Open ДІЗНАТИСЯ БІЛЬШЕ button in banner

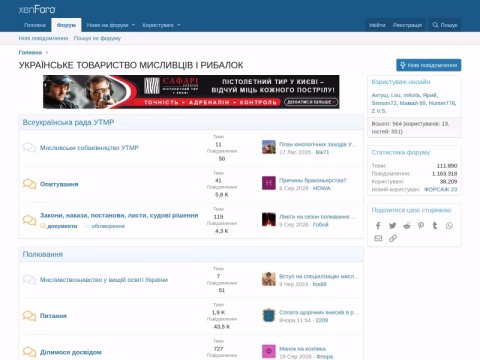[311, 102]
